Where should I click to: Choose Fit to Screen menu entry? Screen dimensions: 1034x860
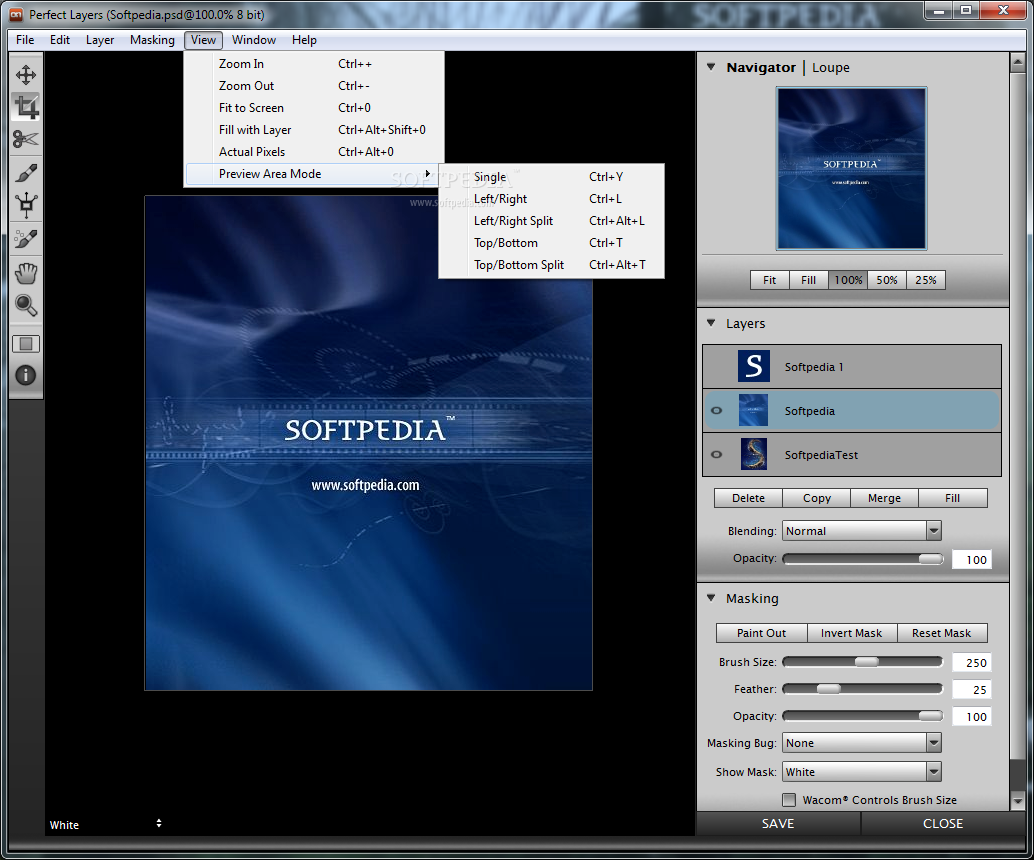pos(314,108)
